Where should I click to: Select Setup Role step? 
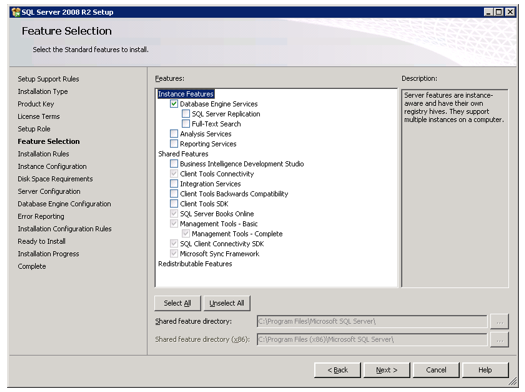click(34, 129)
